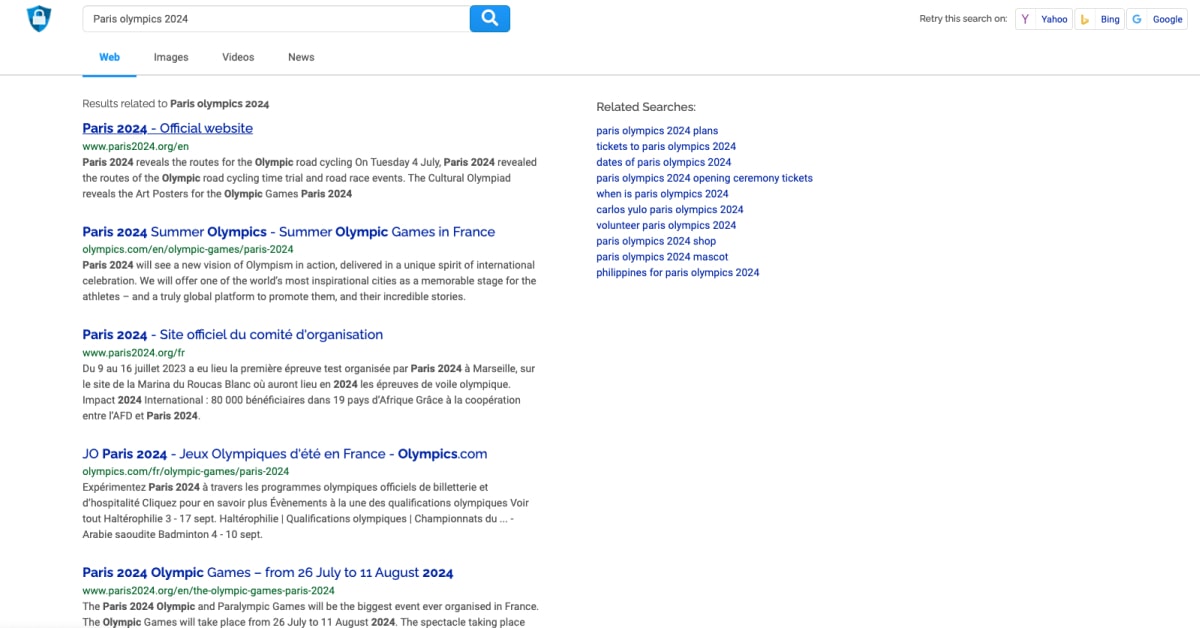The width and height of the screenshot is (1200, 628).
Task: Click inside the search input field
Action: pos(275,18)
